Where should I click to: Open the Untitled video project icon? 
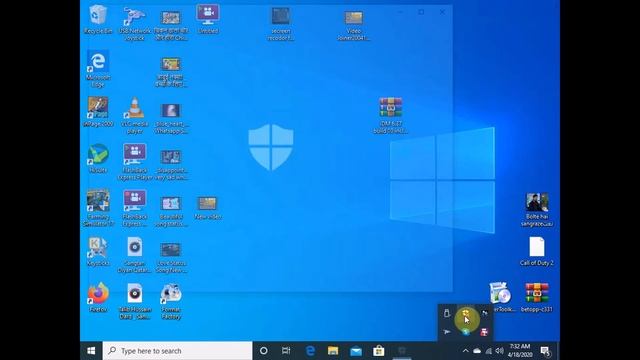click(208, 19)
